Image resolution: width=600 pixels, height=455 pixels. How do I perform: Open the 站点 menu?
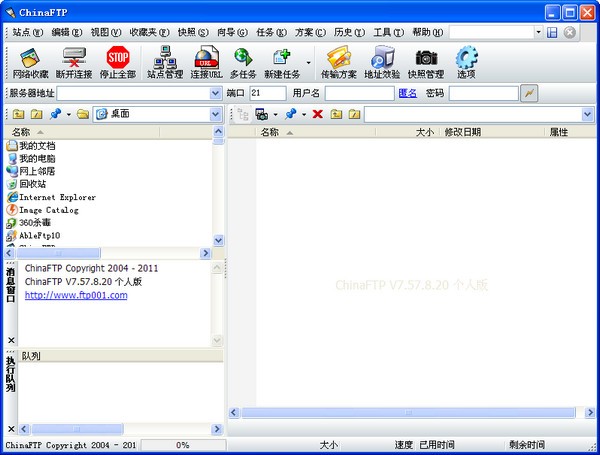[28, 33]
